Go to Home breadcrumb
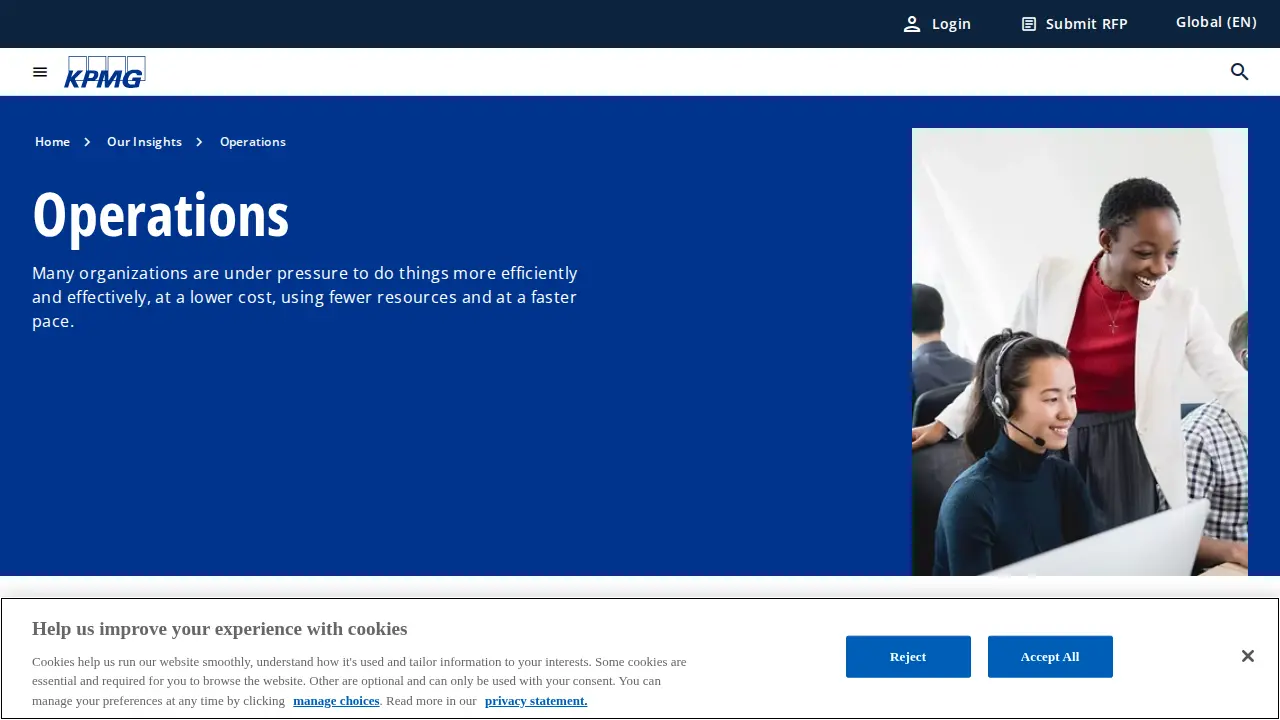This screenshot has height=720, width=1280. (x=52, y=142)
